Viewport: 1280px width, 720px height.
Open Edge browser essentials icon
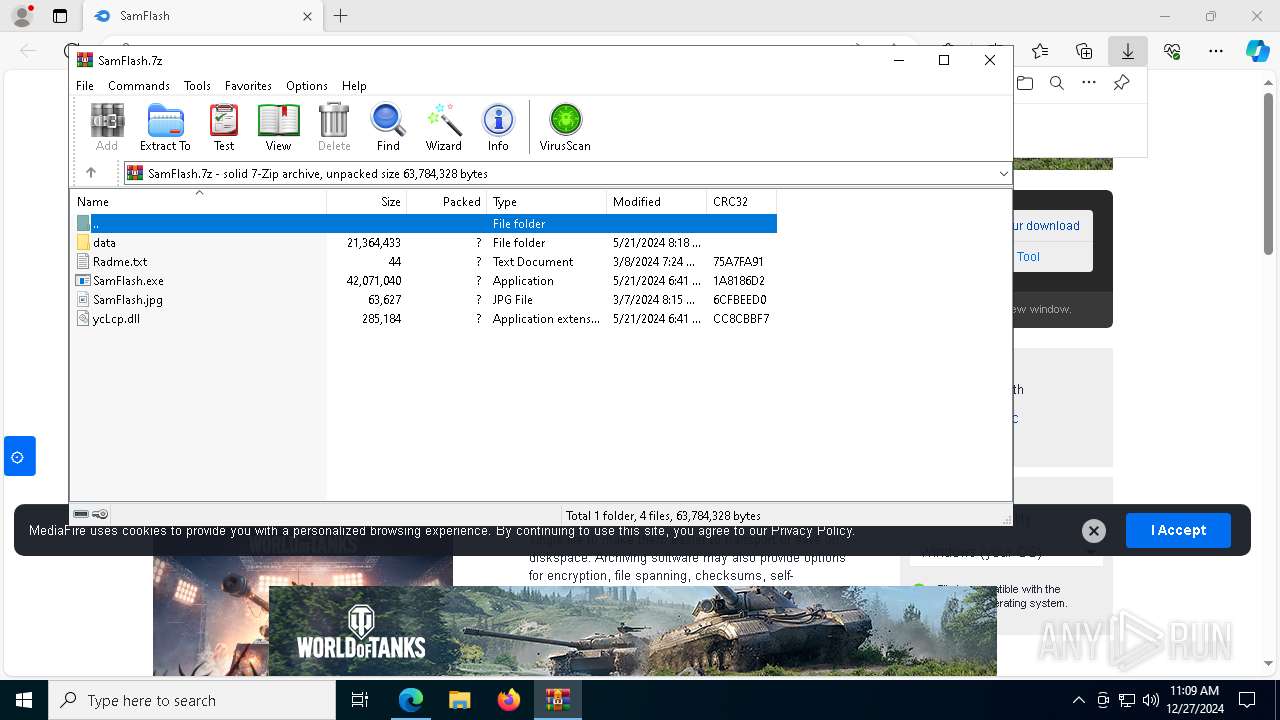click(x=1172, y=51)
